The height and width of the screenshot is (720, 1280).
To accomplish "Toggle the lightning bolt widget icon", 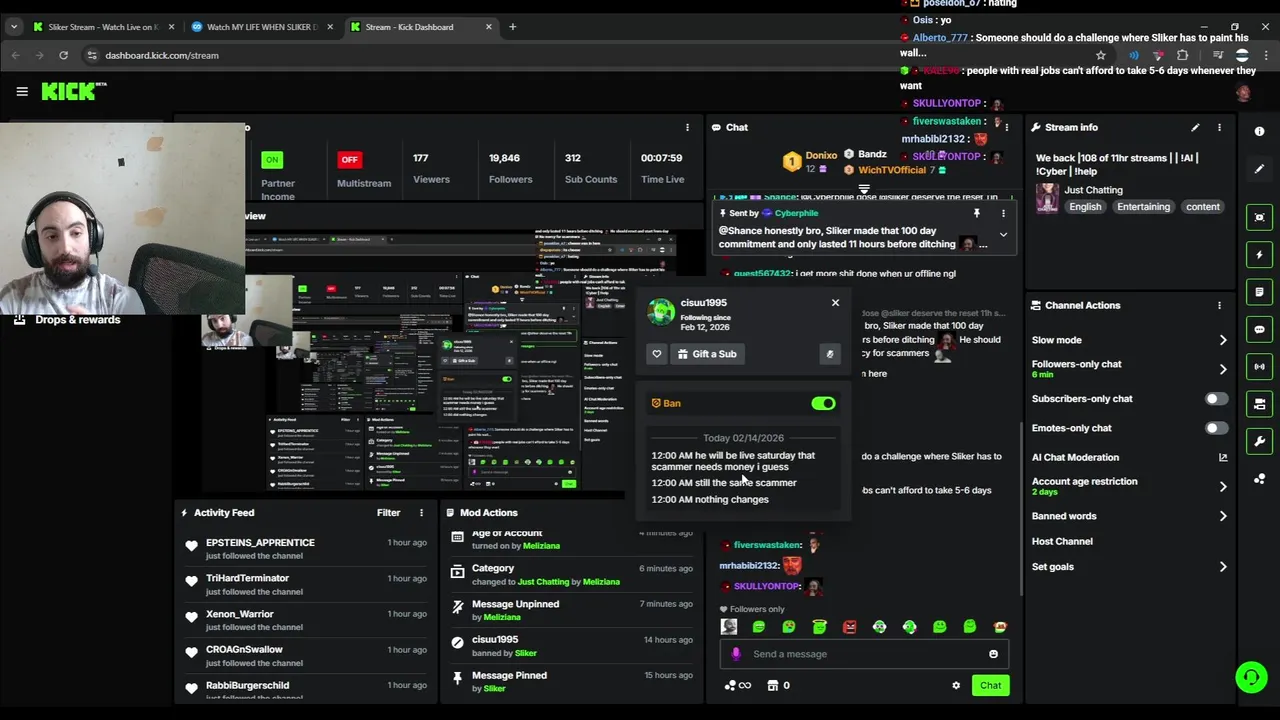I will (1259, 255).
